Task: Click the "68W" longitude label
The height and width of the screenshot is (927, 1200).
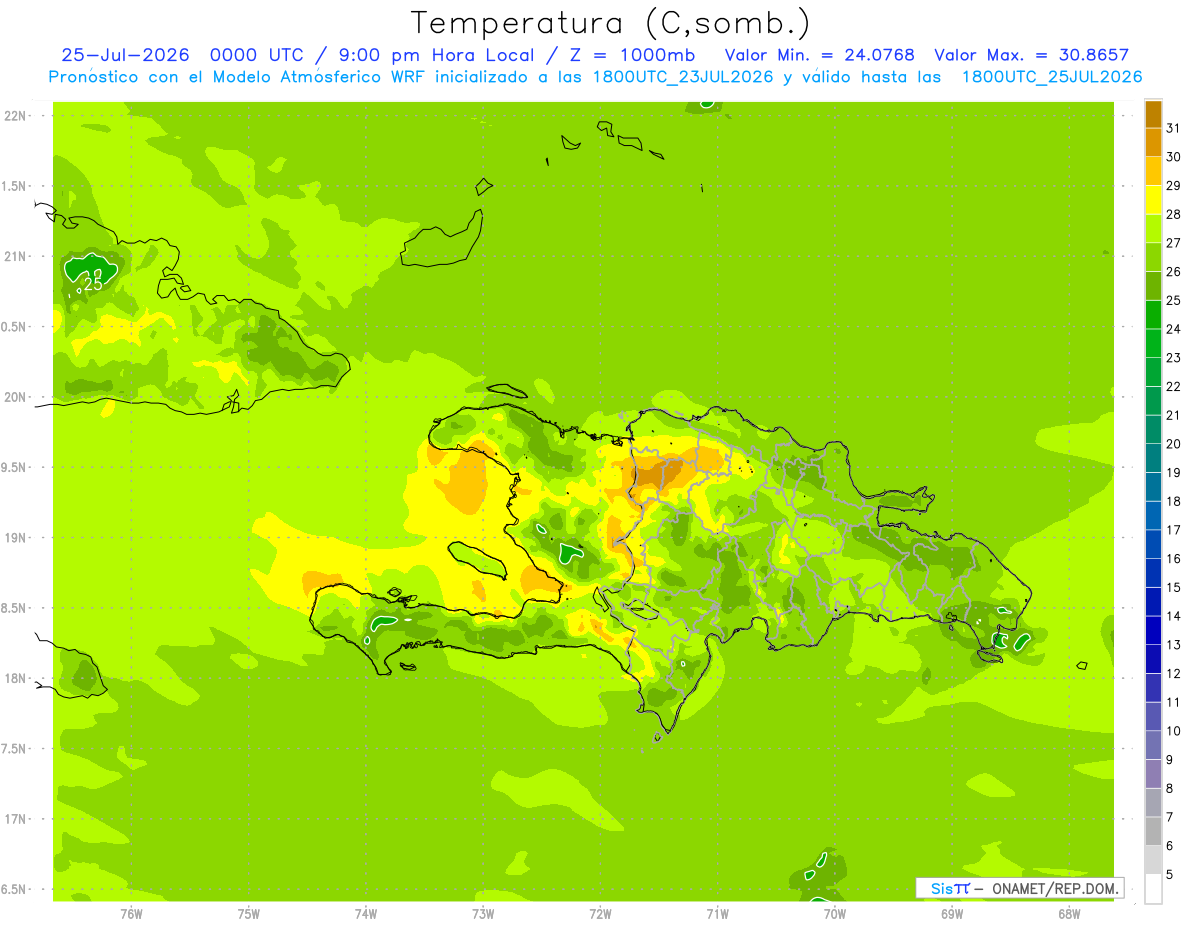Action: [1068, 913]
